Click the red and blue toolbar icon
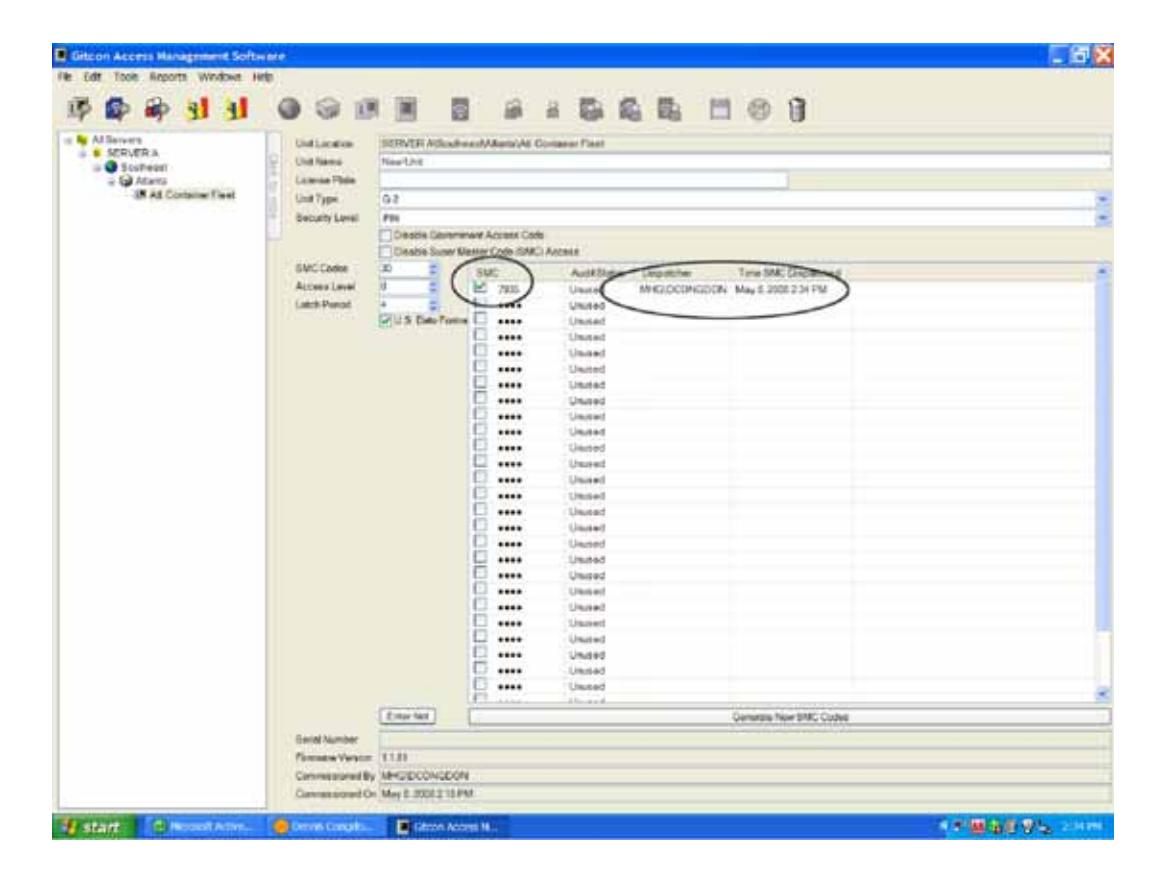 click(156, 109)
